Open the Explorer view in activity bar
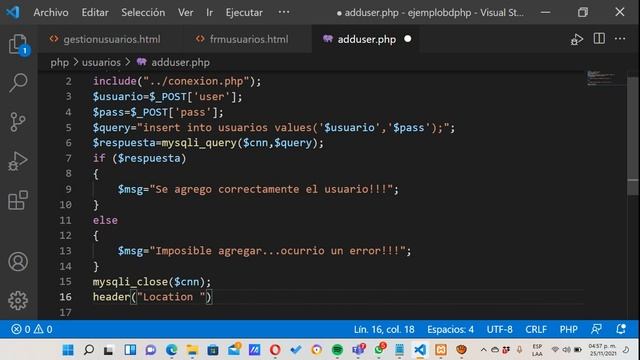Image resolution: width=640 pixels, height=360 pixels. tap(18, 44)
